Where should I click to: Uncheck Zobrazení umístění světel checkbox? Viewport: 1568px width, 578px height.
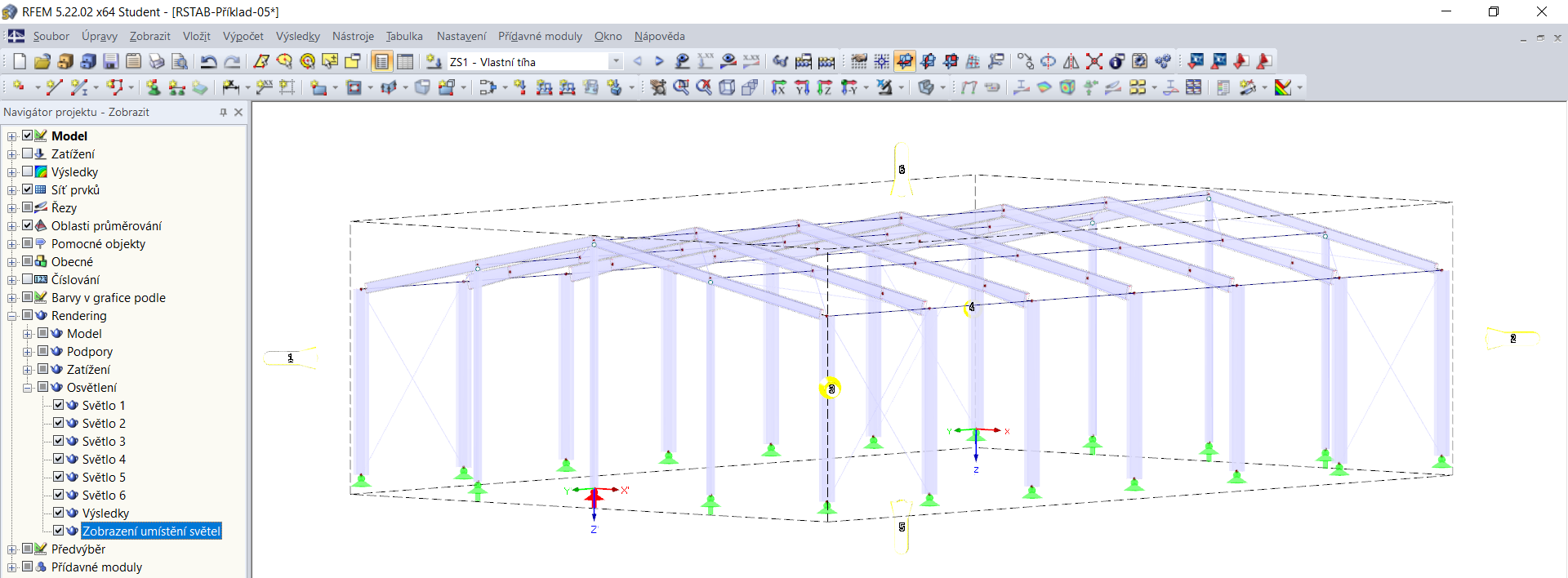(x=59, y=531)
